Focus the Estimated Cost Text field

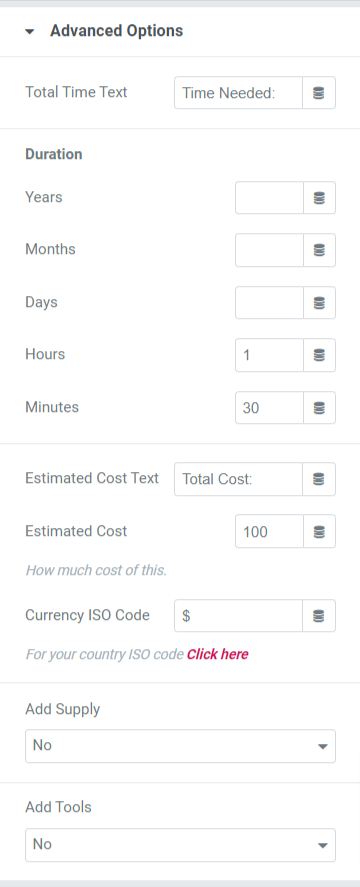tap(238, 479)
